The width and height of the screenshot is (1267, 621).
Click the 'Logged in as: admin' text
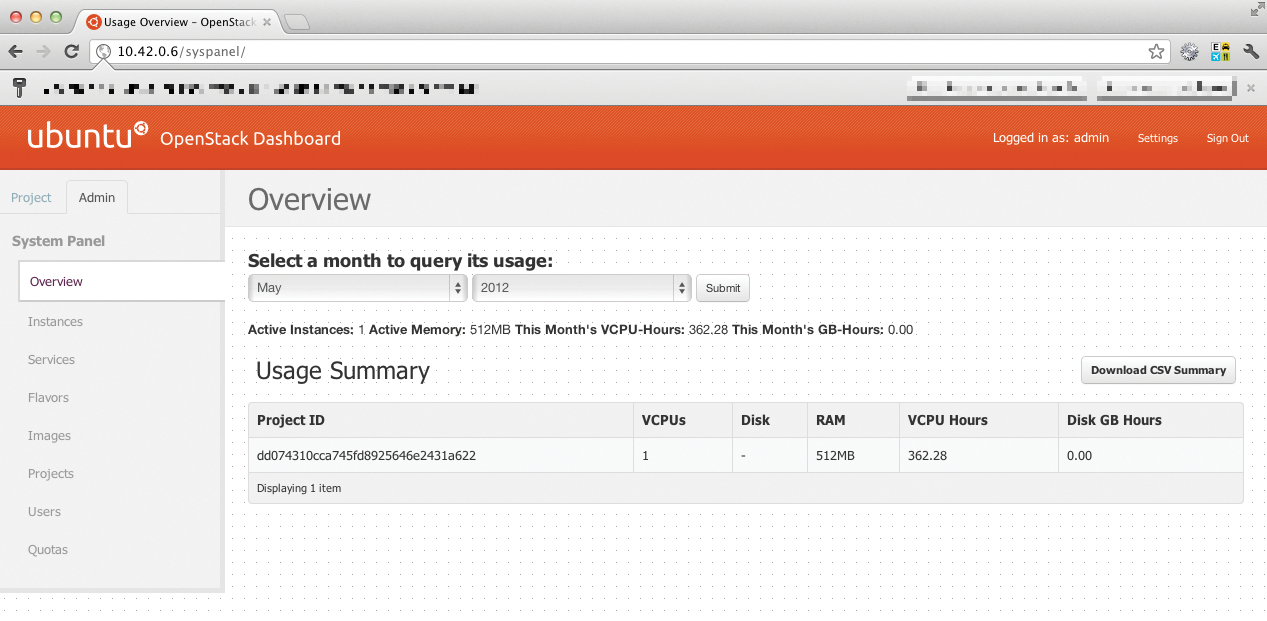[x=1051, y=138]
